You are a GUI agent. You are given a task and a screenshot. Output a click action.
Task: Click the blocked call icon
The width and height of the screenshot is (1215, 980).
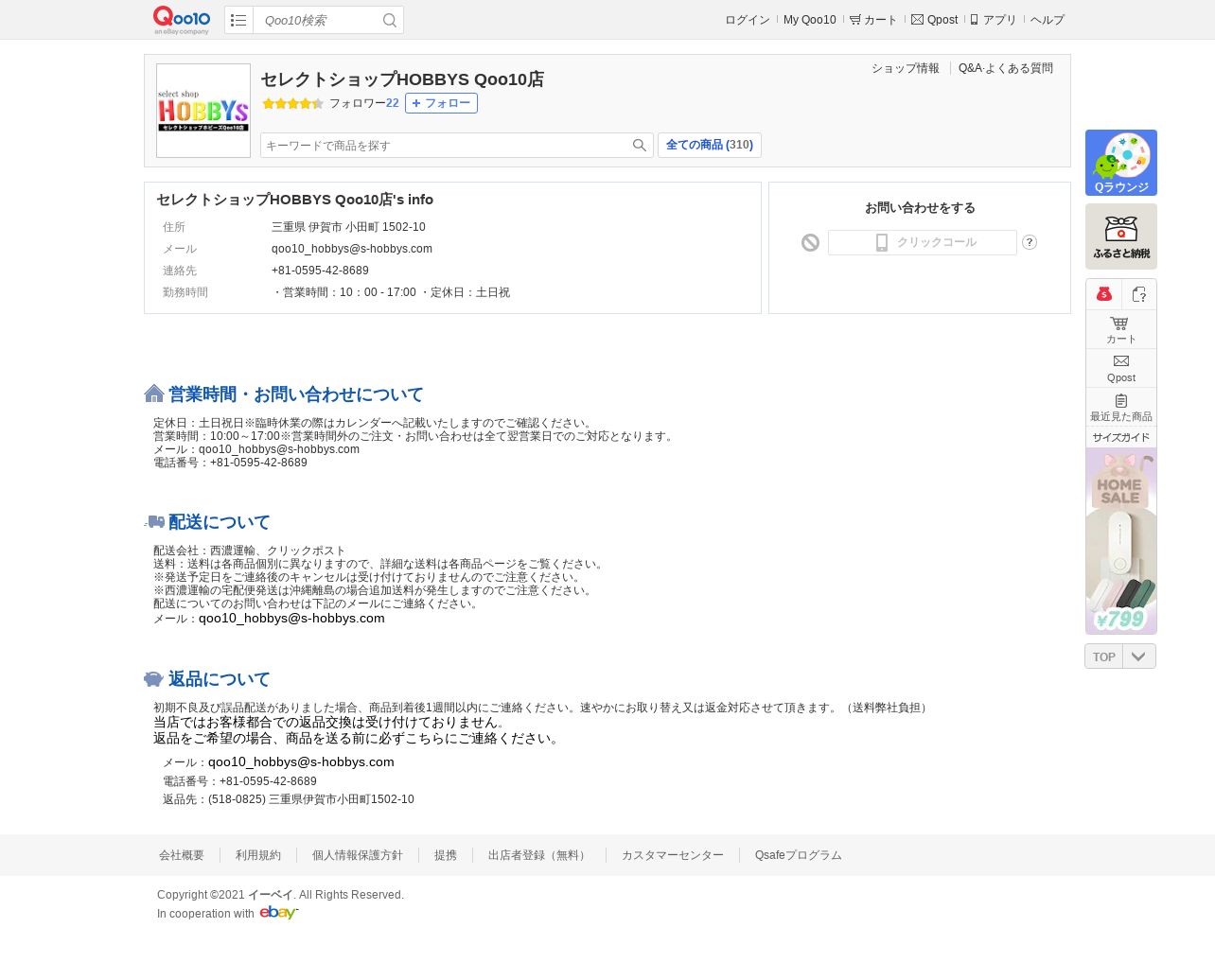pyautogui.click(x=810, y=243)
